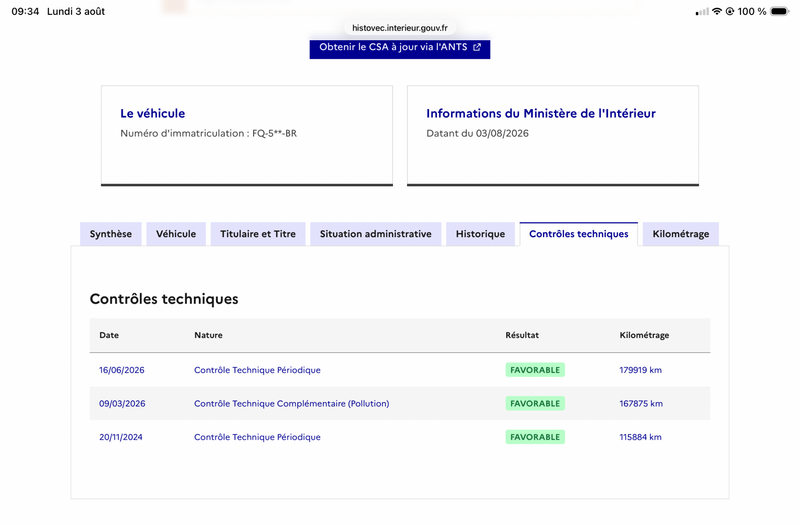Select the Situation administrative tab
800x525 pixels.
376,234
